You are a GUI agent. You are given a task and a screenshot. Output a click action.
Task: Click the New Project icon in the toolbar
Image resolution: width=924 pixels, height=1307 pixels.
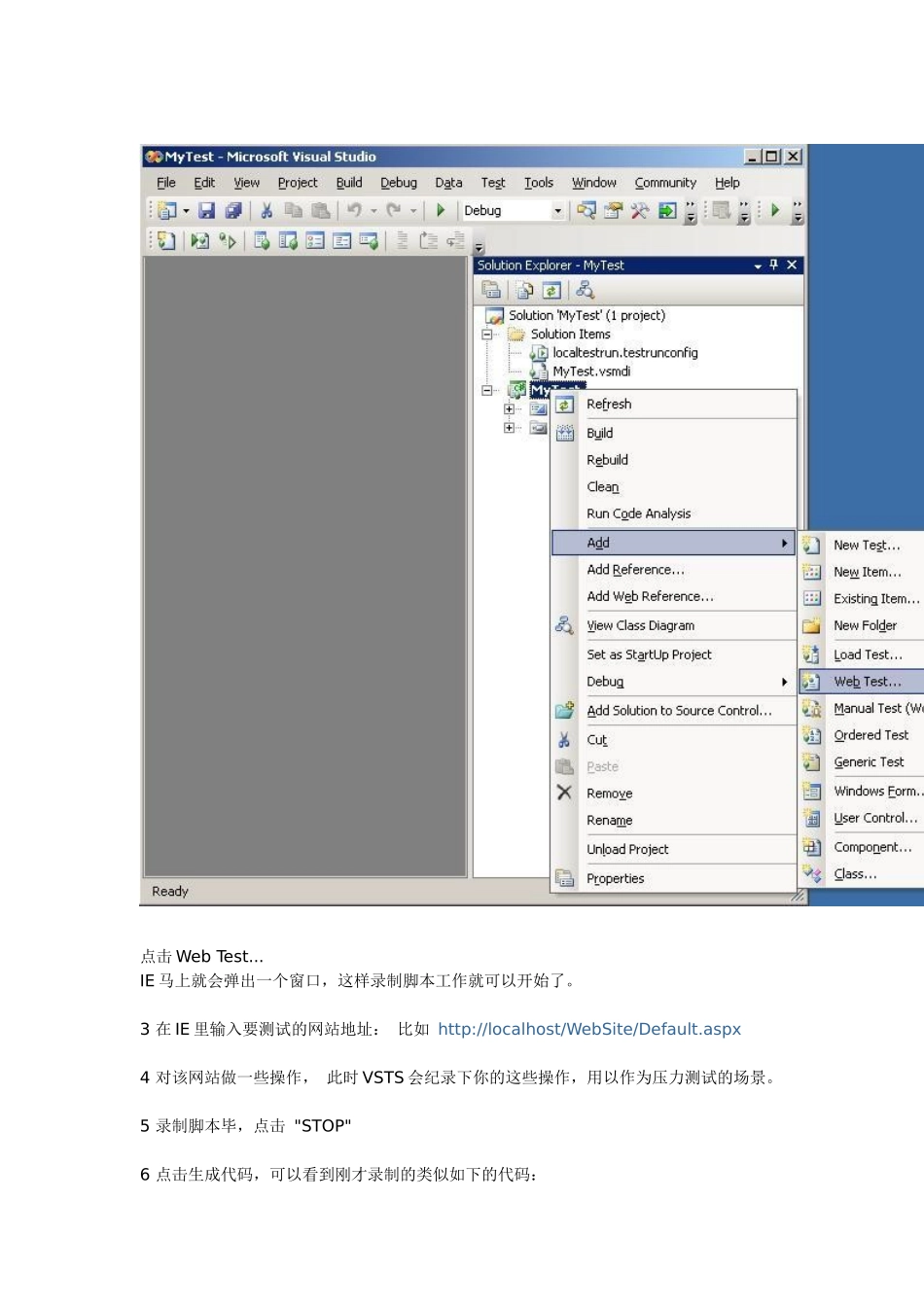(166, 210)
